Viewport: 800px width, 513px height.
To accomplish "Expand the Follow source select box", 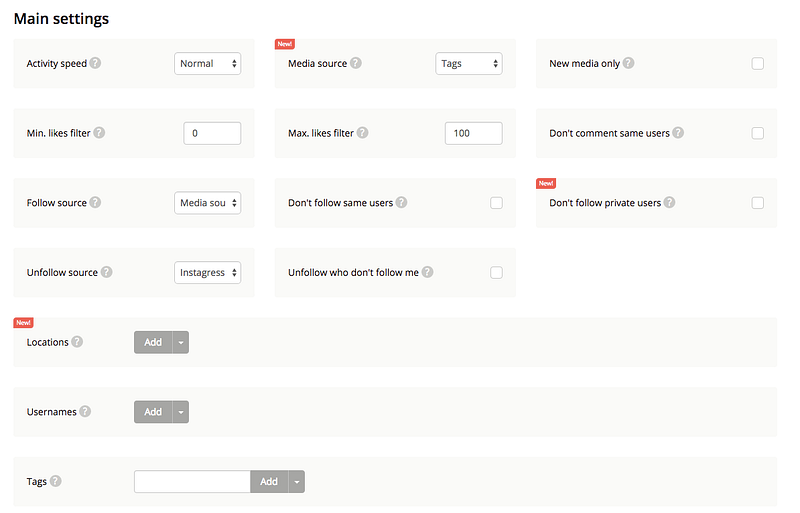I will tap(208, 203).
